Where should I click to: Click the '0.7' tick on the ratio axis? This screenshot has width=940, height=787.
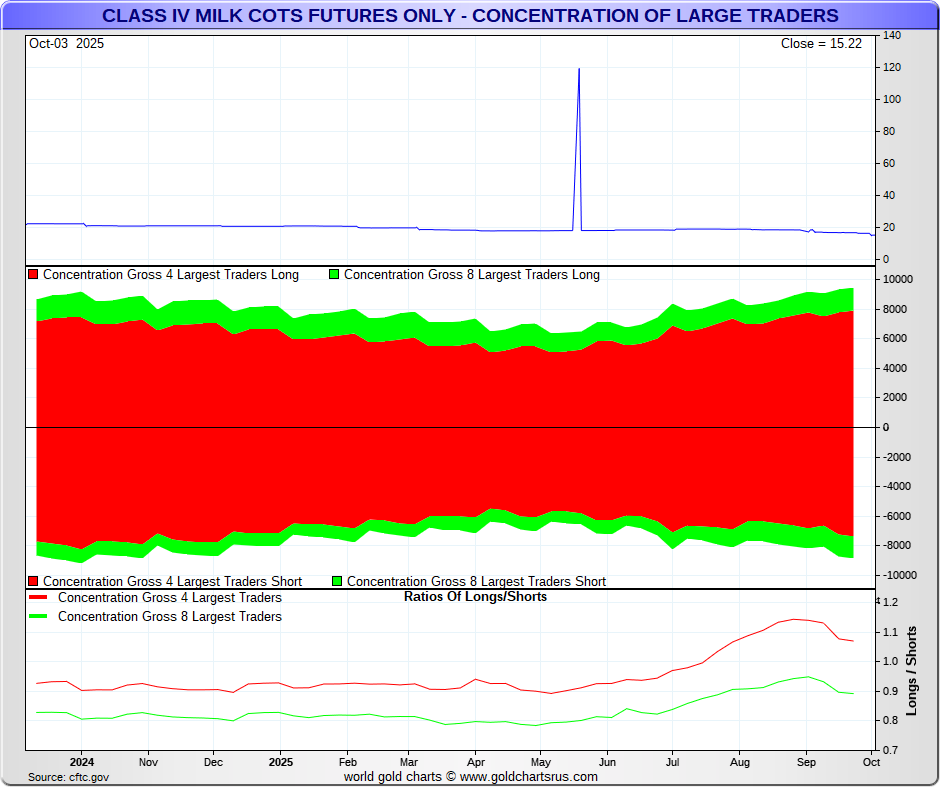[x=890, y=750]
